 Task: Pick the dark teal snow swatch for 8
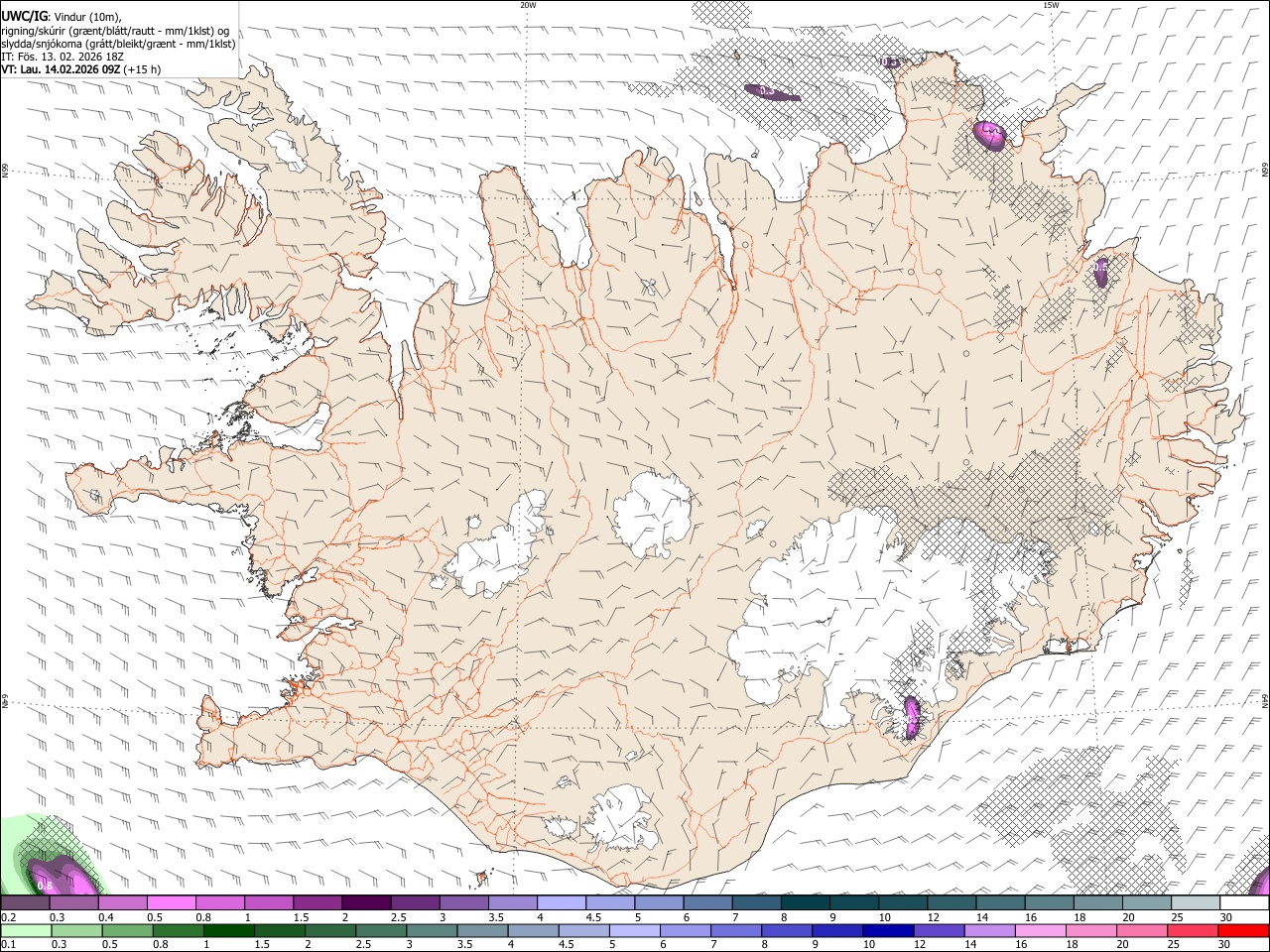[x=806, y=902]
